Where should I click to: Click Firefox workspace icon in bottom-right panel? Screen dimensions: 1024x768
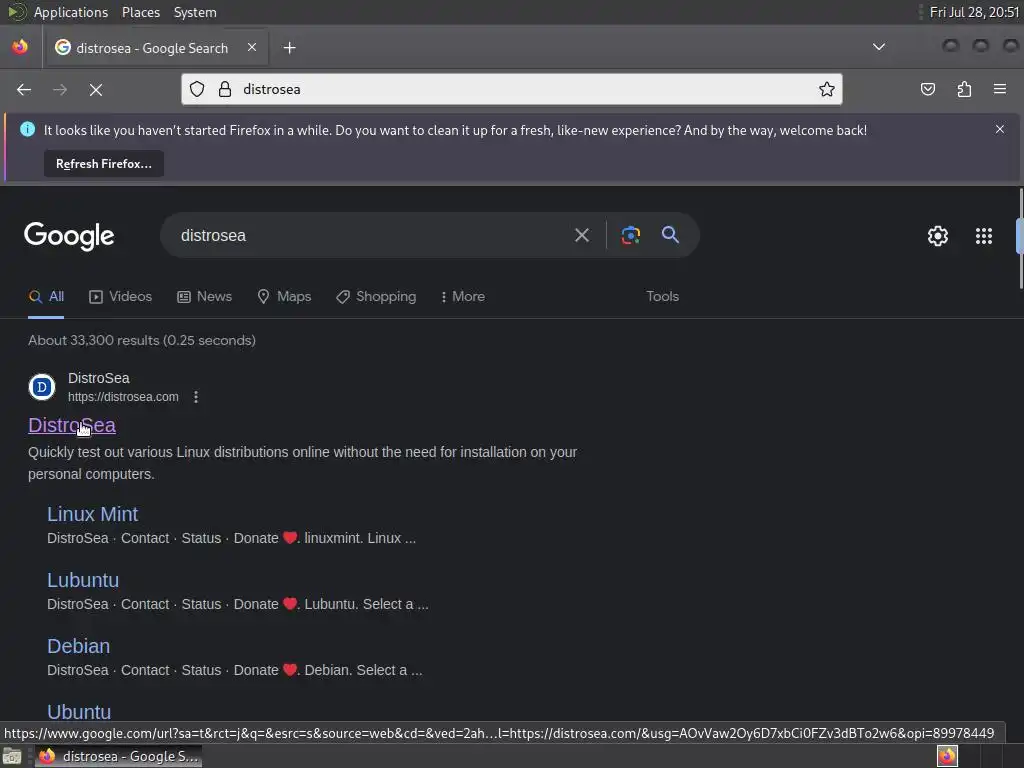point(947,756)
